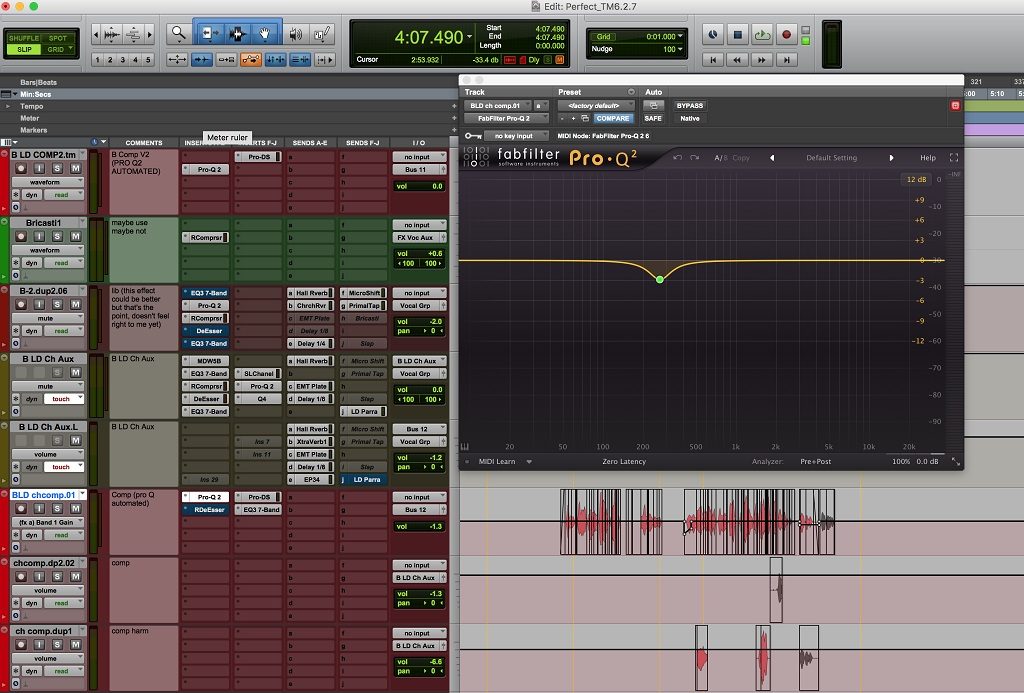Click the key input key icon
Viewport: 1024px width, 693px height.
473,136
